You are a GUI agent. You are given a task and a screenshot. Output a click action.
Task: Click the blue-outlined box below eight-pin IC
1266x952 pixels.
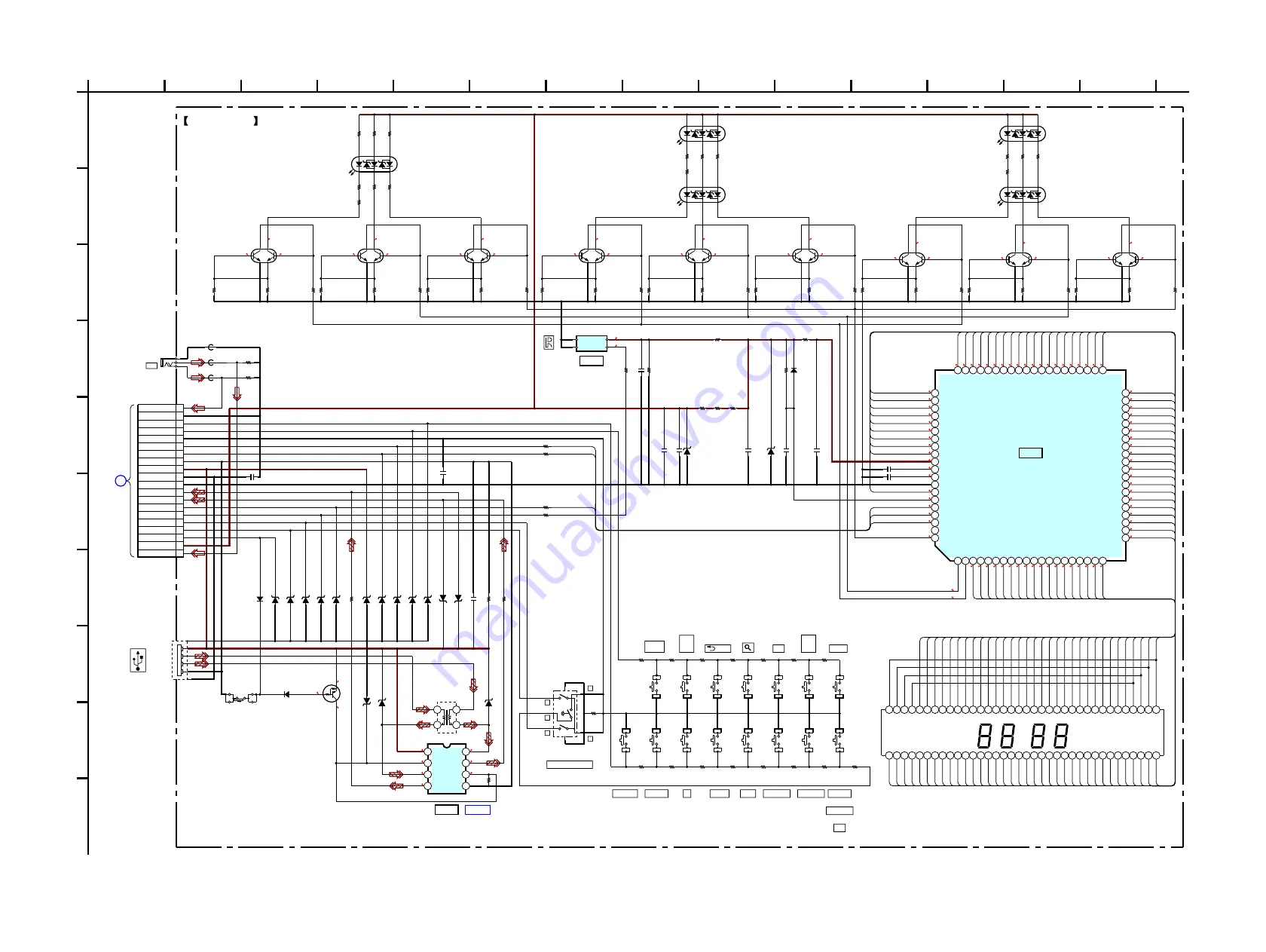point(478,810)
